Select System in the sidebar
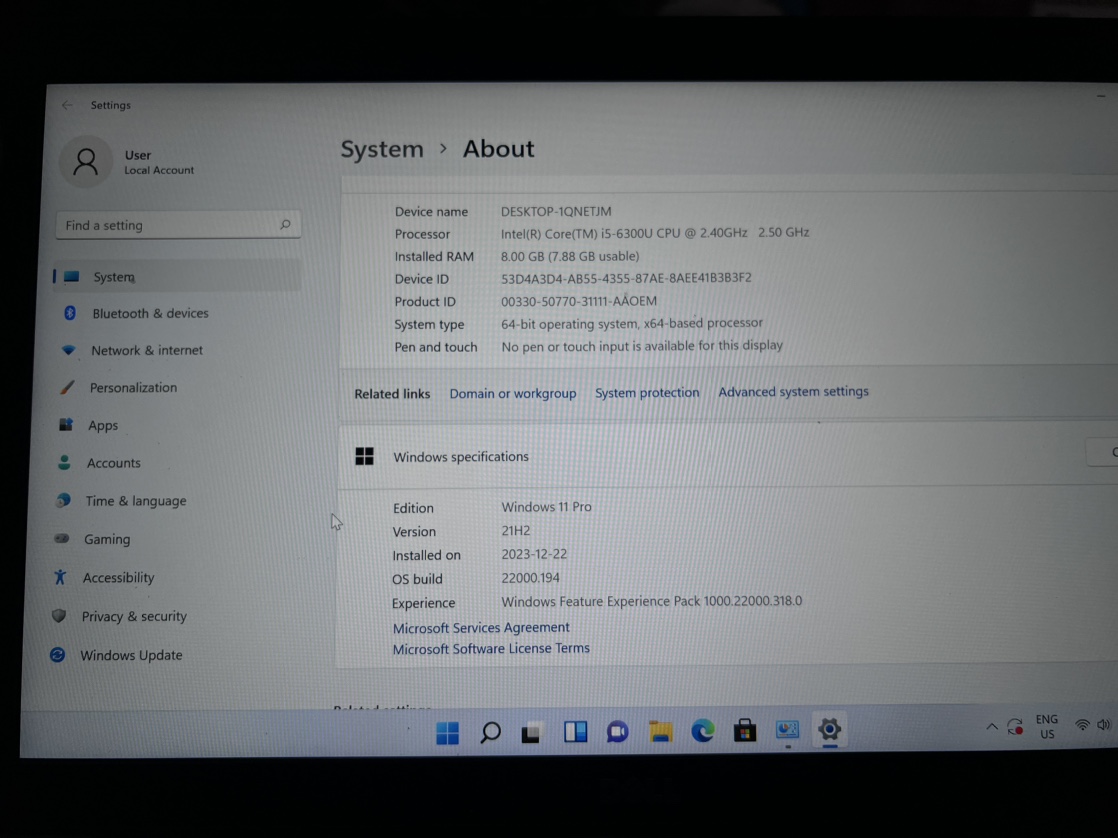Viewport: 1118px width, 838px height. click(177, 276)
